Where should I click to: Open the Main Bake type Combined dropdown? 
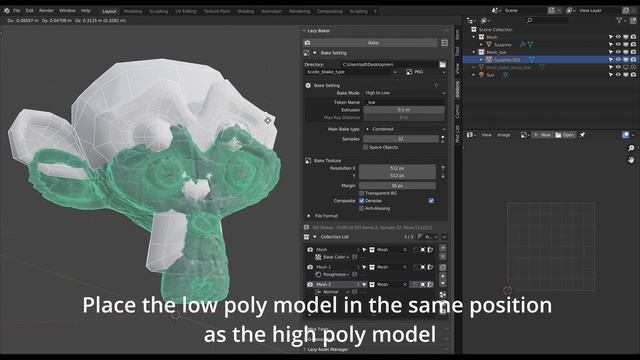point(404,129)
